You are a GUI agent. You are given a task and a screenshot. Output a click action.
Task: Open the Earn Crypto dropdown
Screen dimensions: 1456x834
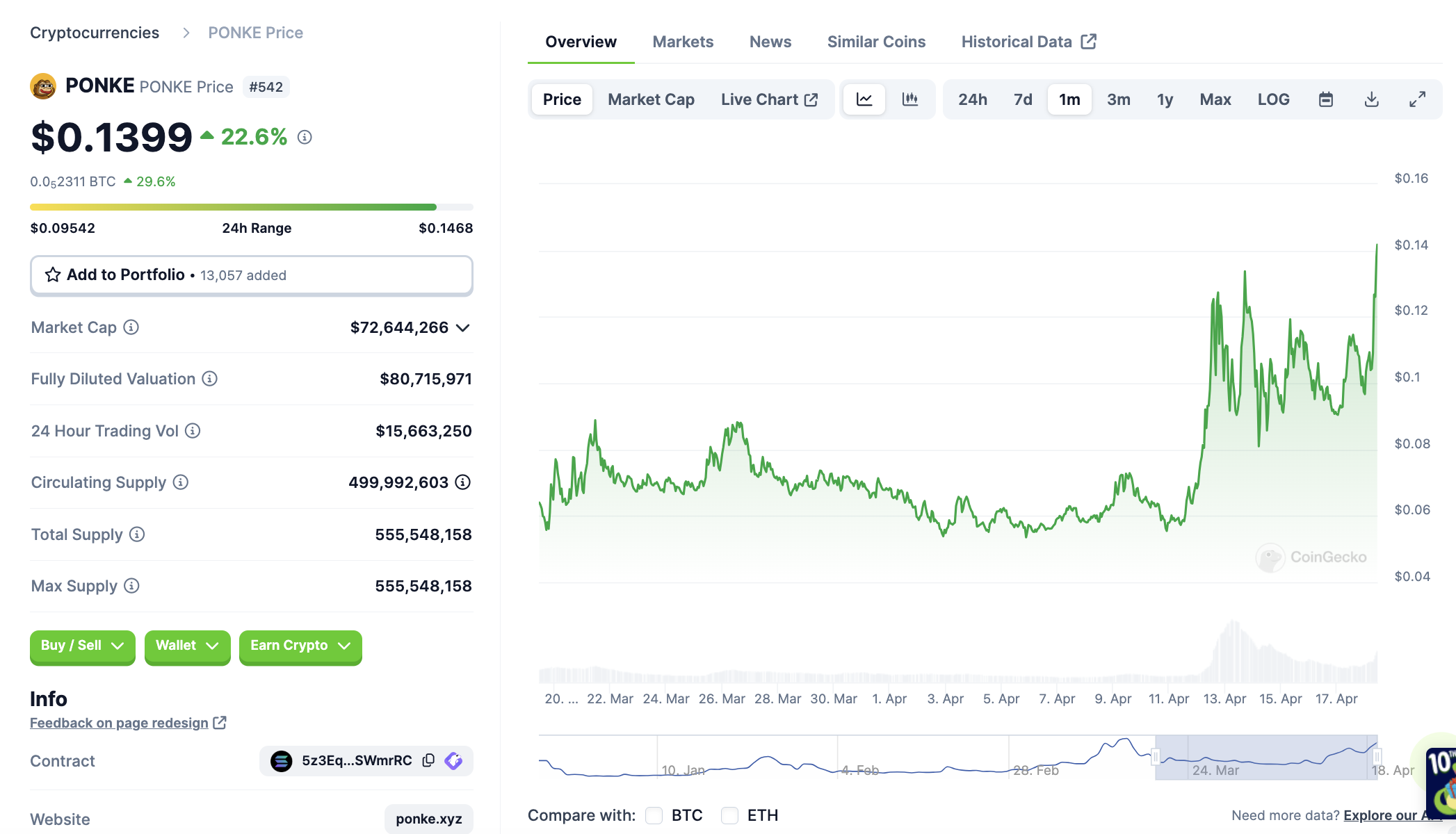[300, 646]
